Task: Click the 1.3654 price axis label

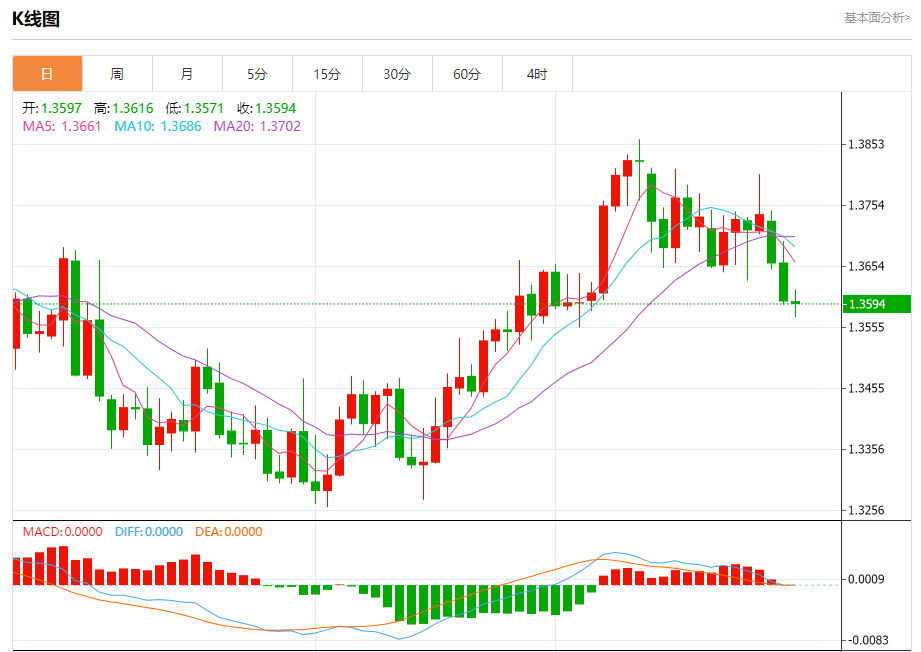Action: click(x=866, y=266)
